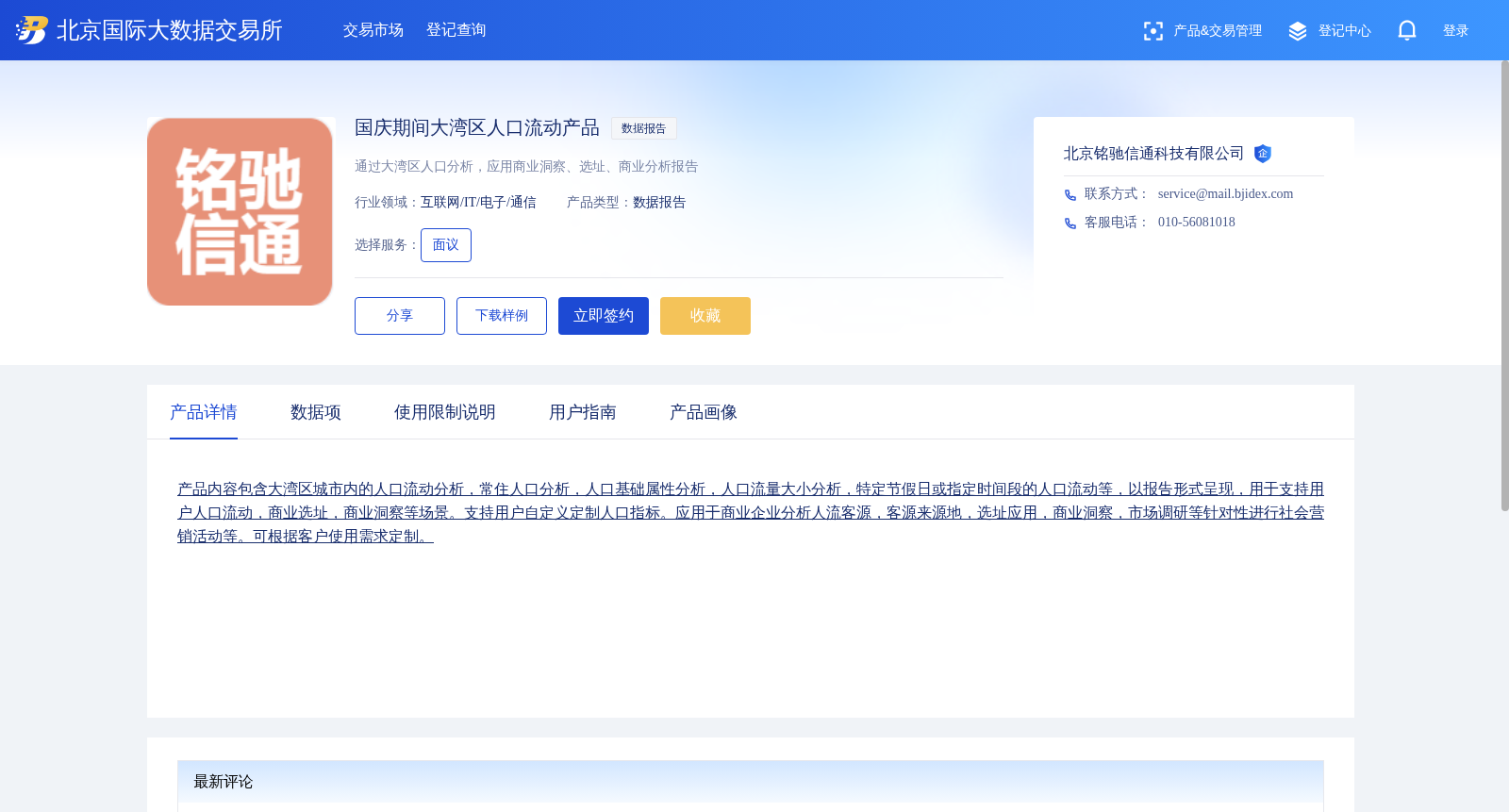Select the 面议 service option

pyautogui.click(x=446, y=245)
